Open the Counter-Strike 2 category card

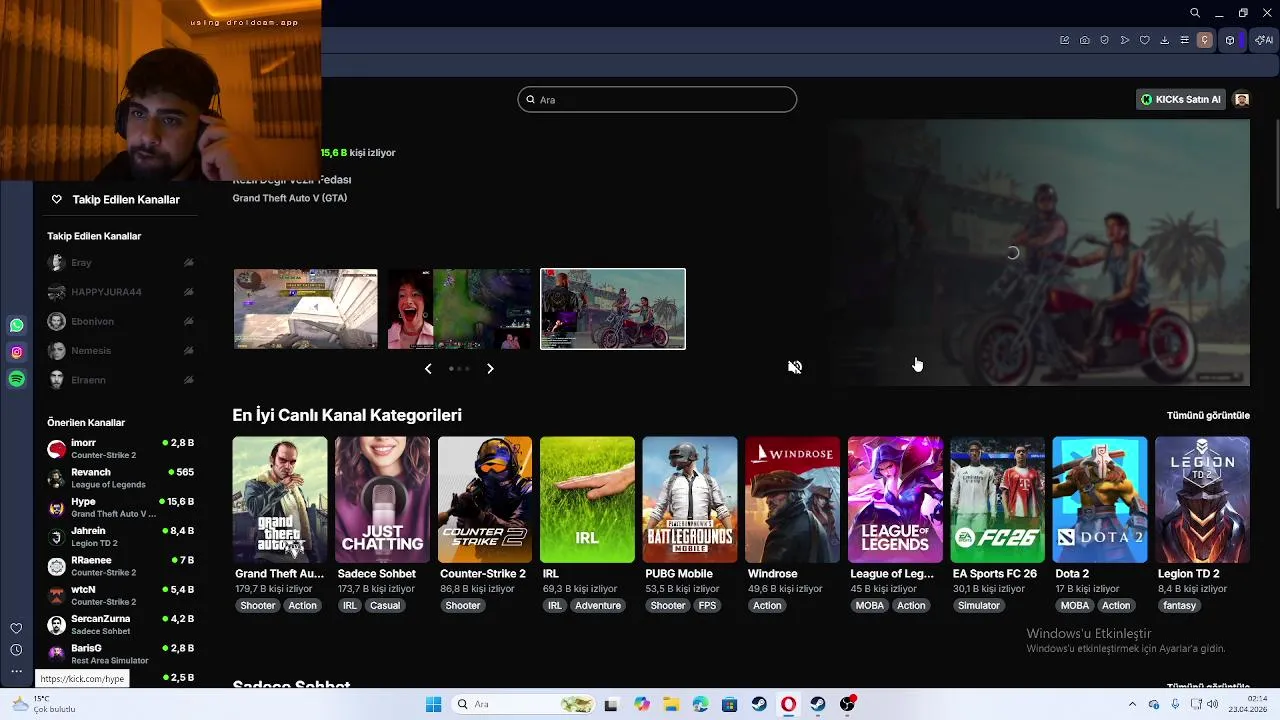tap(485, 500)
